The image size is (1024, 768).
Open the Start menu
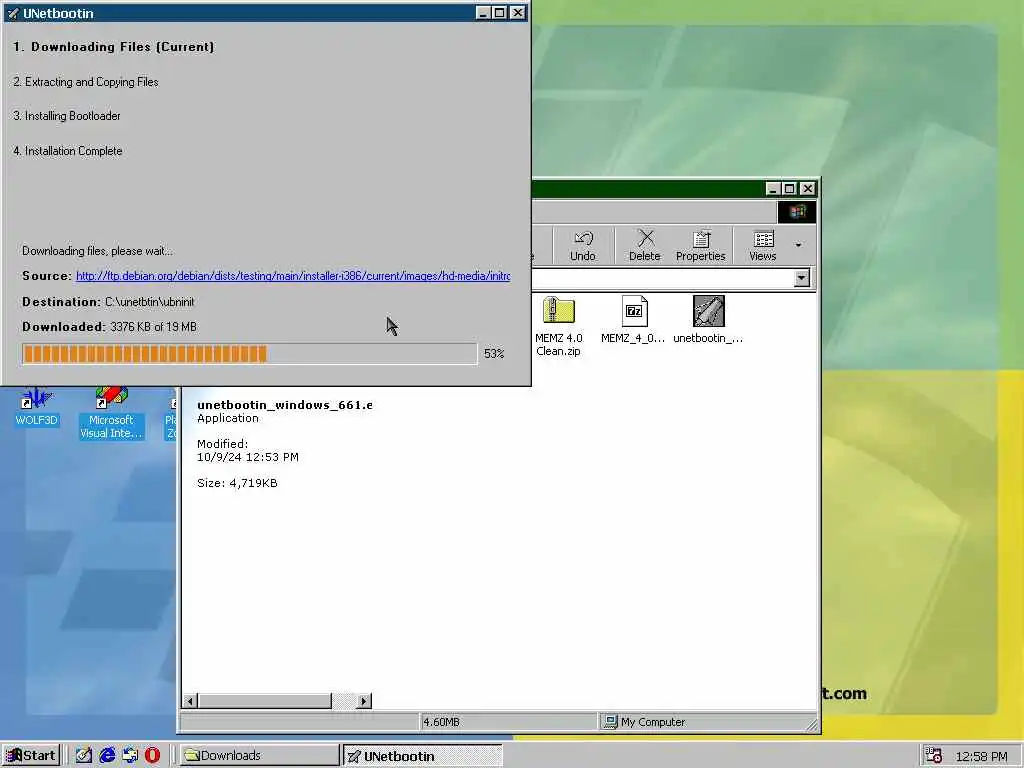(x=31, y=756)
